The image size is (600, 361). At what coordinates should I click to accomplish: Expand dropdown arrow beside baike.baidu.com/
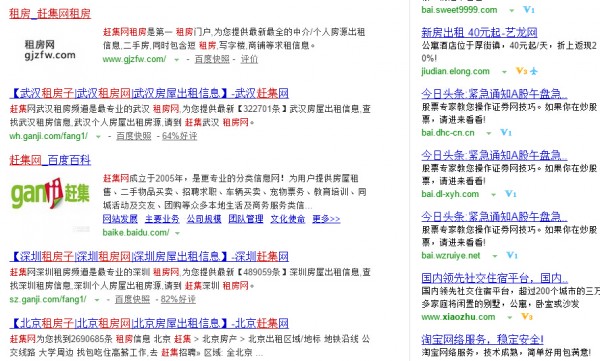point(178,233)
